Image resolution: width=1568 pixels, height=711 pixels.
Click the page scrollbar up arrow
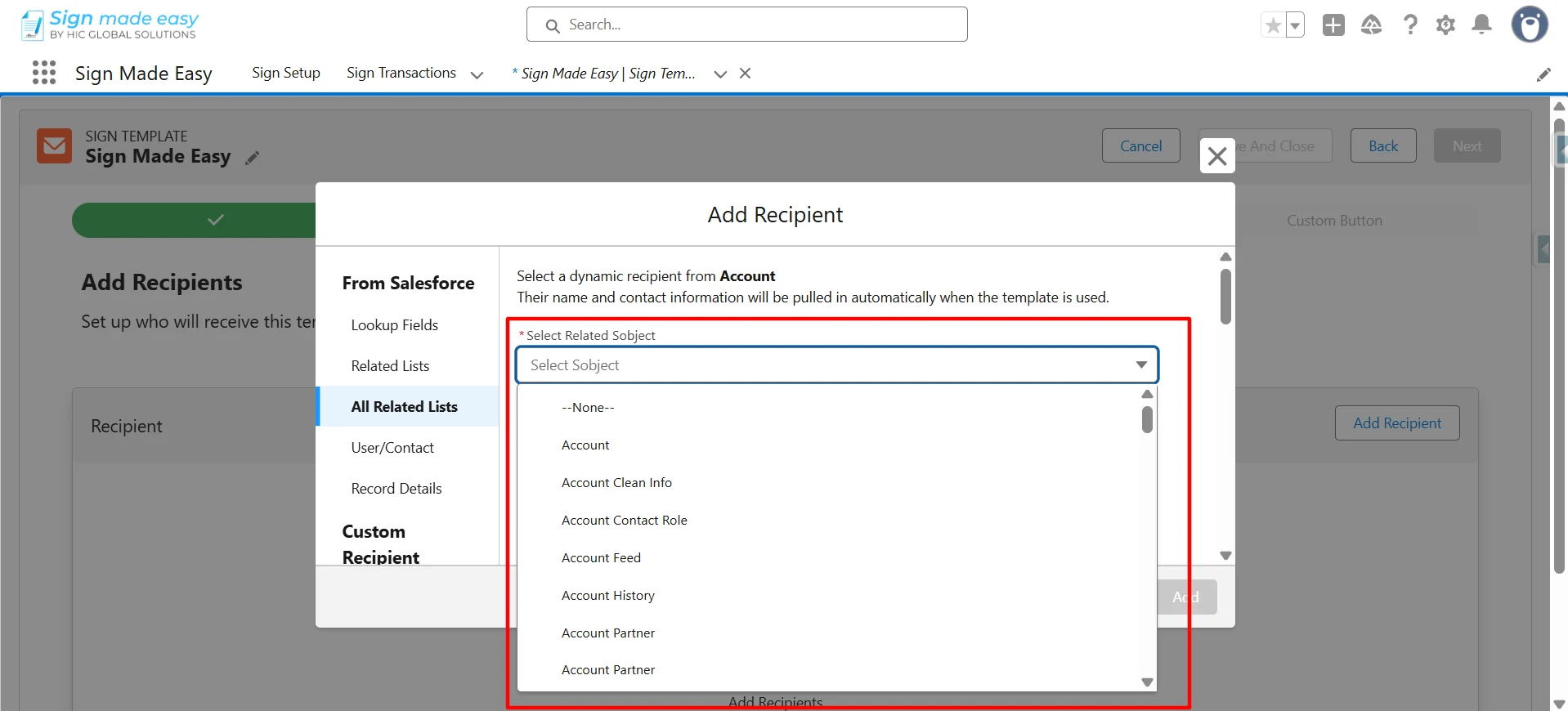1559,106
